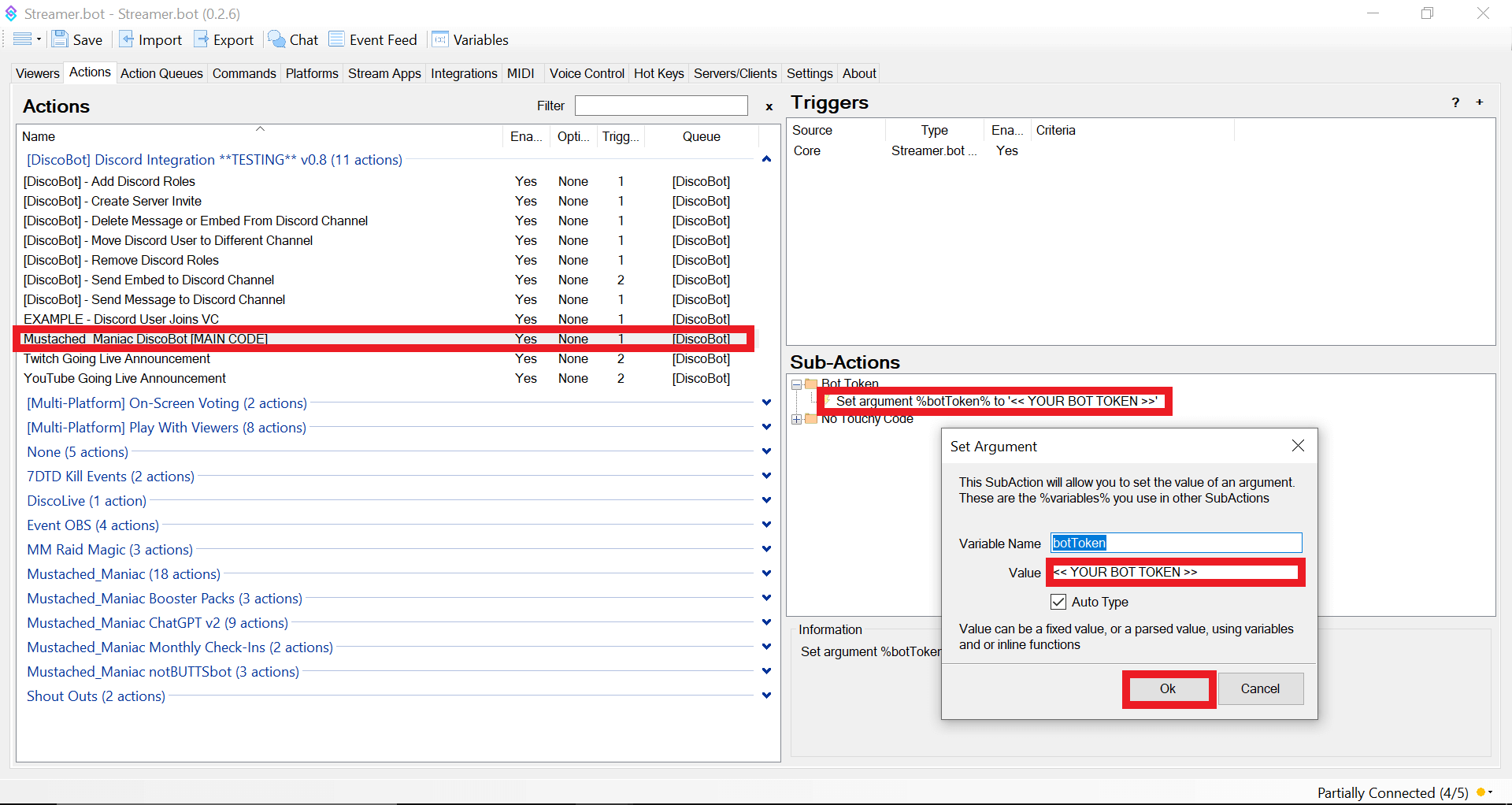Switch to the Commands tab
The image size is (1512, 805).
pos(244,73)
